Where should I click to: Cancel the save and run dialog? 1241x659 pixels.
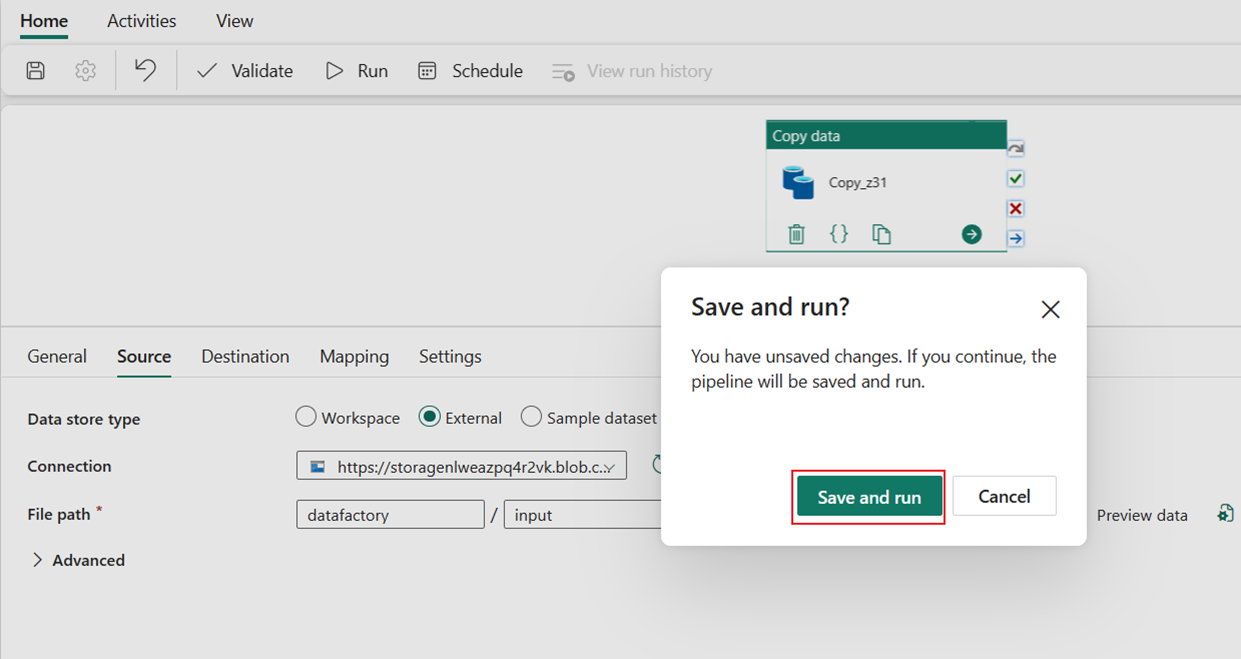coord(1004,496)
